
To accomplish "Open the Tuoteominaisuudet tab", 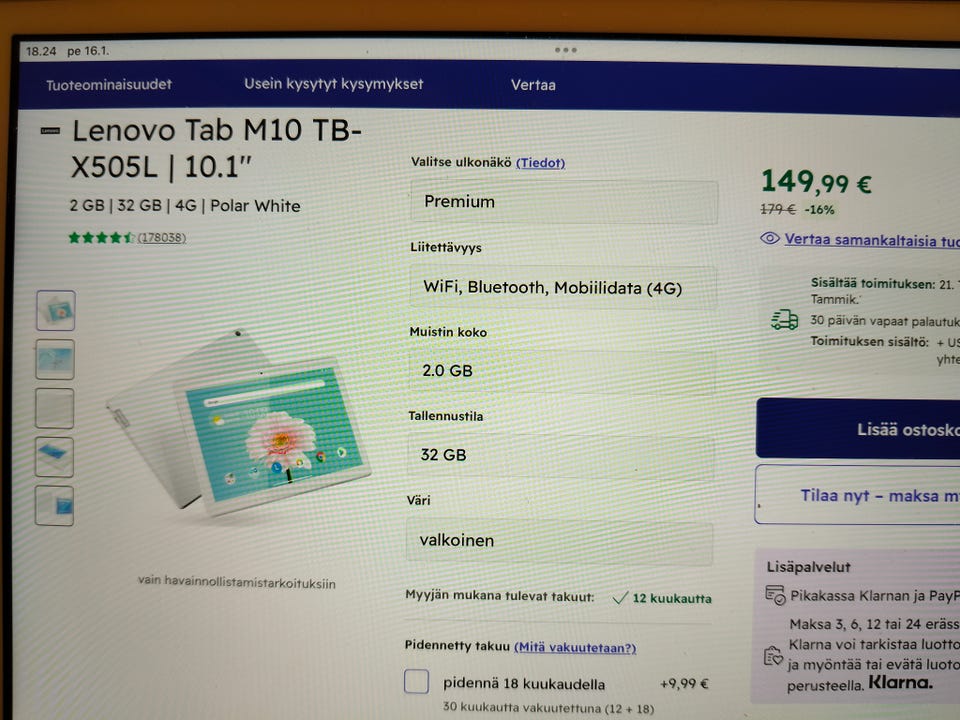I will click(109, 84).
